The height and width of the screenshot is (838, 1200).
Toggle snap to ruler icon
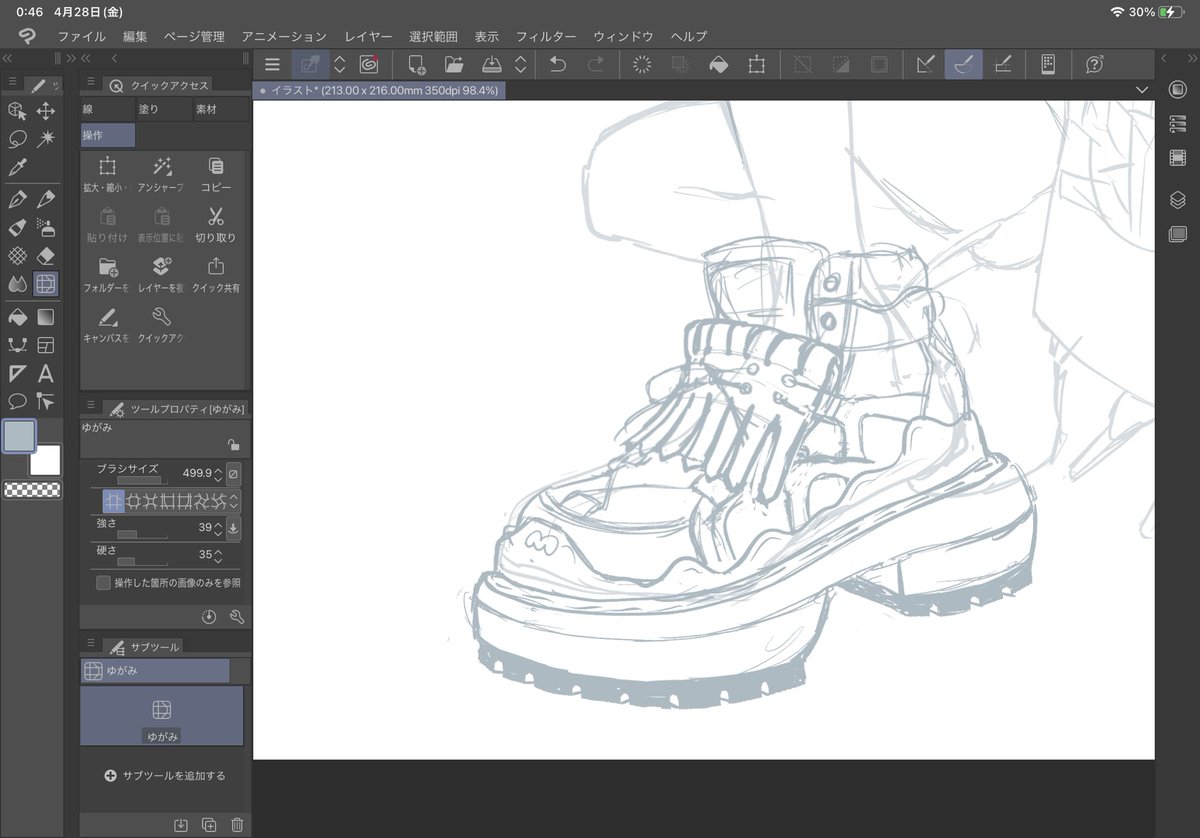click(926, 64)
